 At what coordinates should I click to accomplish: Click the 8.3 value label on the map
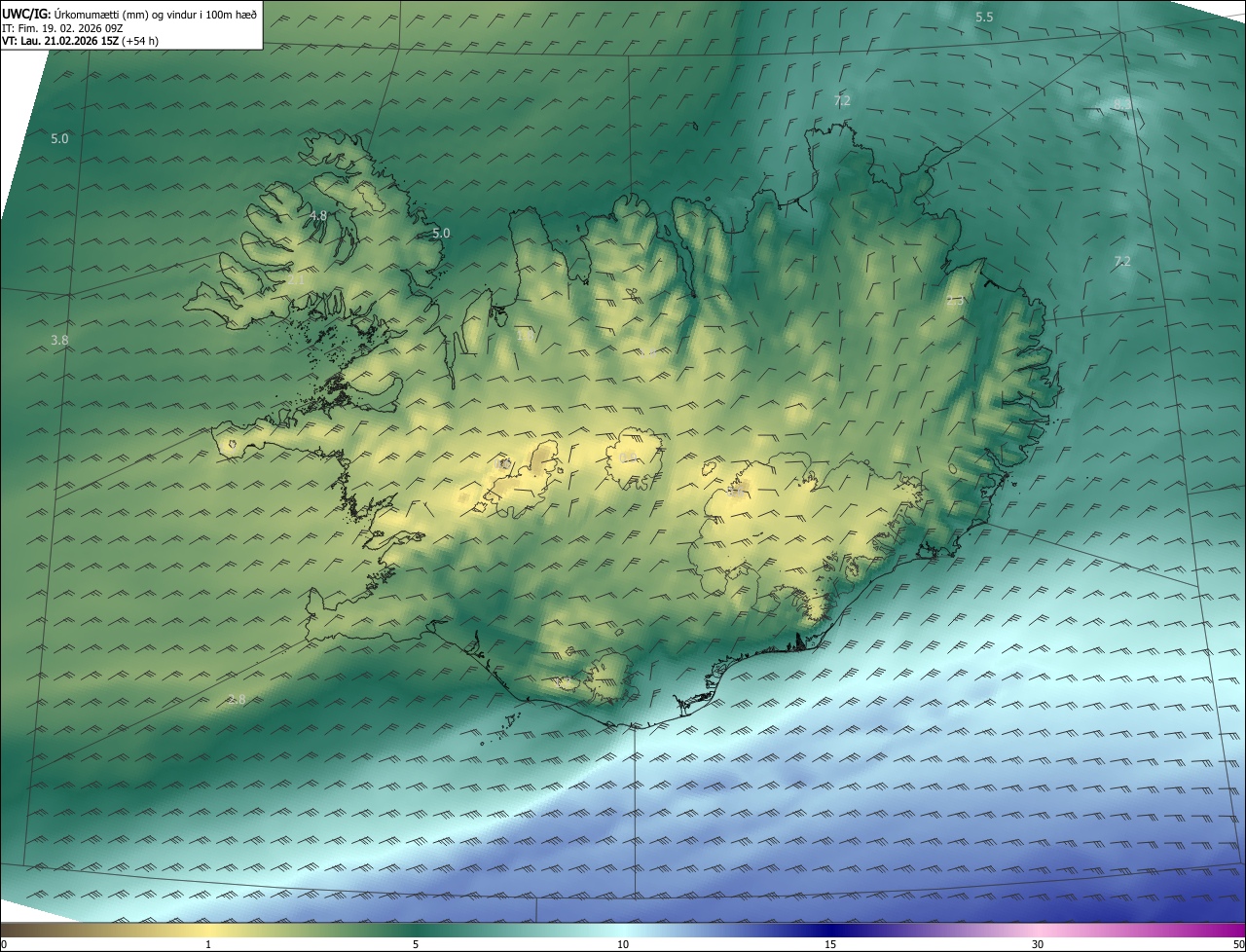pos(1122,105)
